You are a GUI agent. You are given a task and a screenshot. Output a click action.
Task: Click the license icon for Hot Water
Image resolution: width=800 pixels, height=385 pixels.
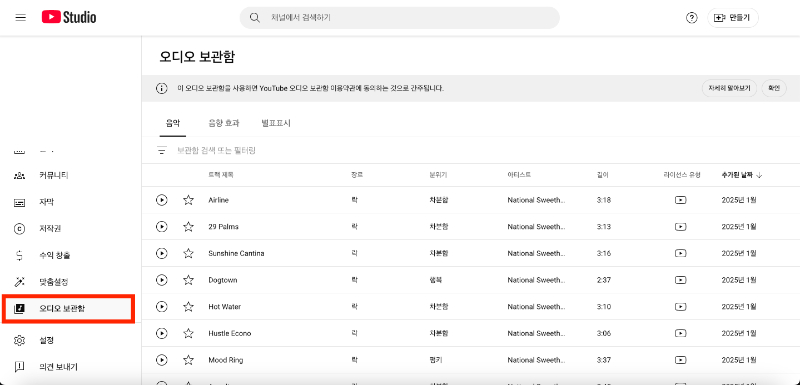[680, 306]
